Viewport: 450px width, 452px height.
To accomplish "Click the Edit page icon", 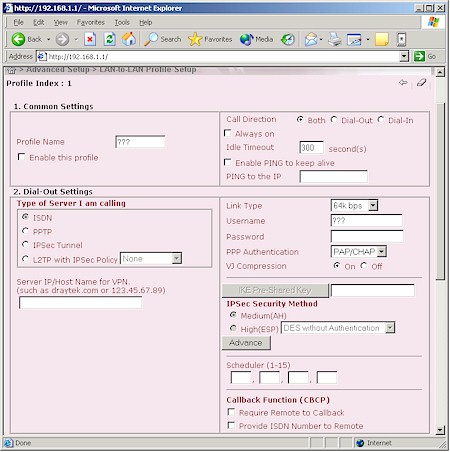I will click(354, 39).
